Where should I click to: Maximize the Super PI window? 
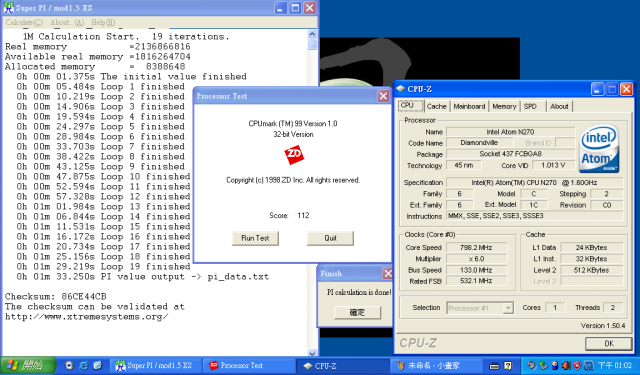[295, 8]
